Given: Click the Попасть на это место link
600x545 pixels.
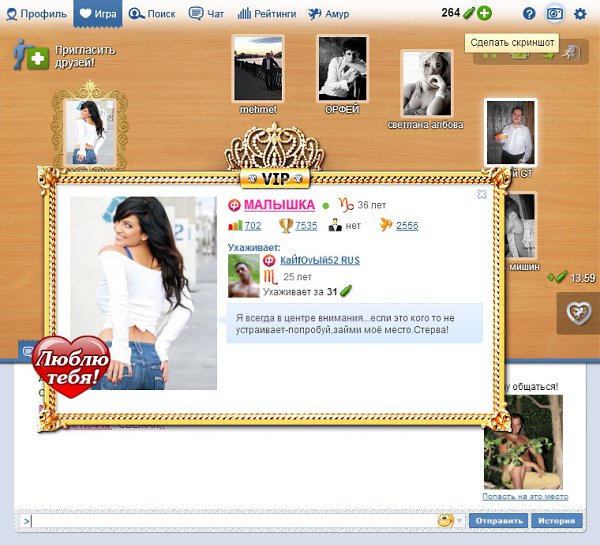Looking at the screenshot, I should 525,496.
